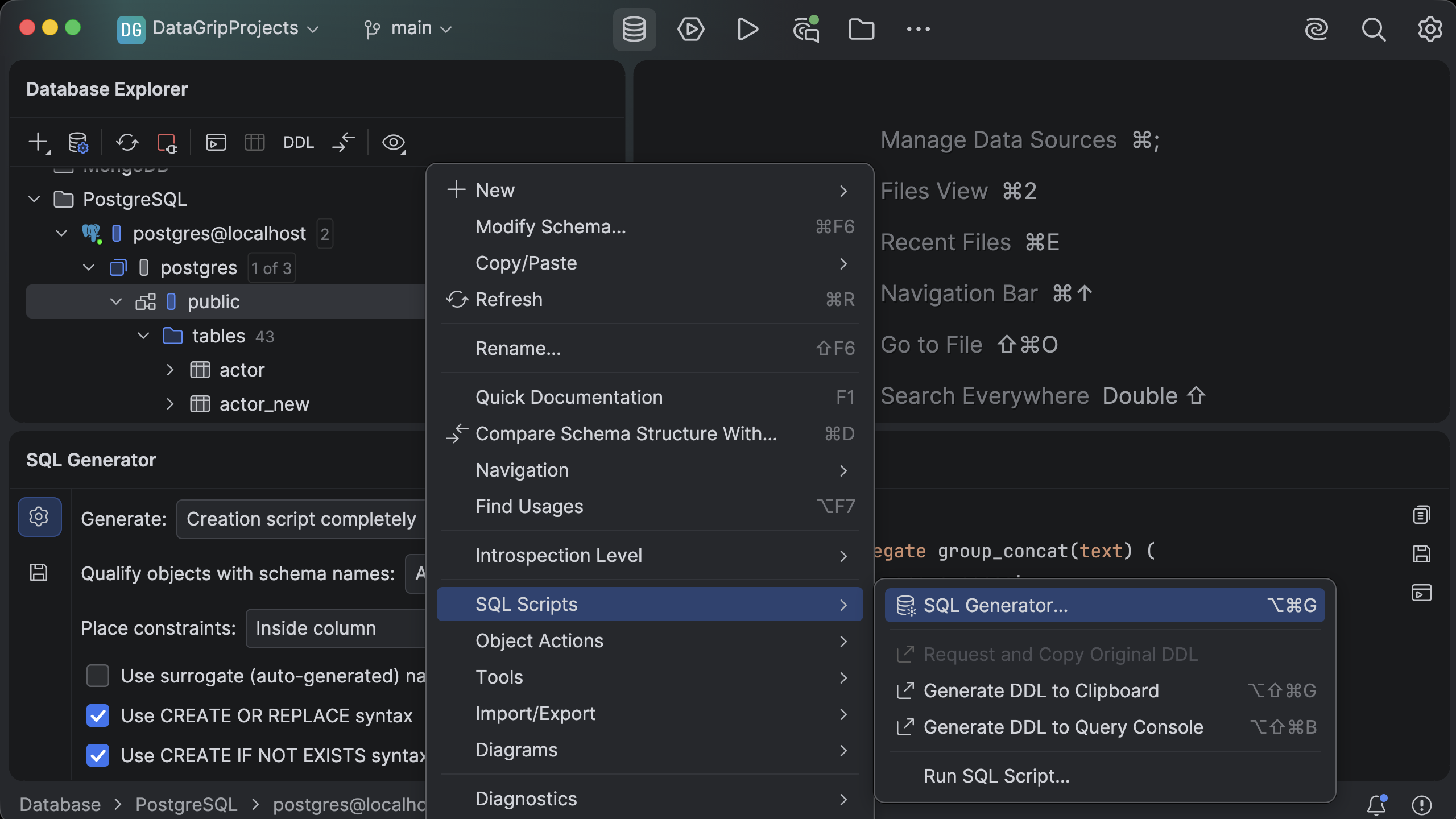The height and width of the screenshot is (819, 1456).
Task: Open the Generate creation script dropdown
Action: 301,519
